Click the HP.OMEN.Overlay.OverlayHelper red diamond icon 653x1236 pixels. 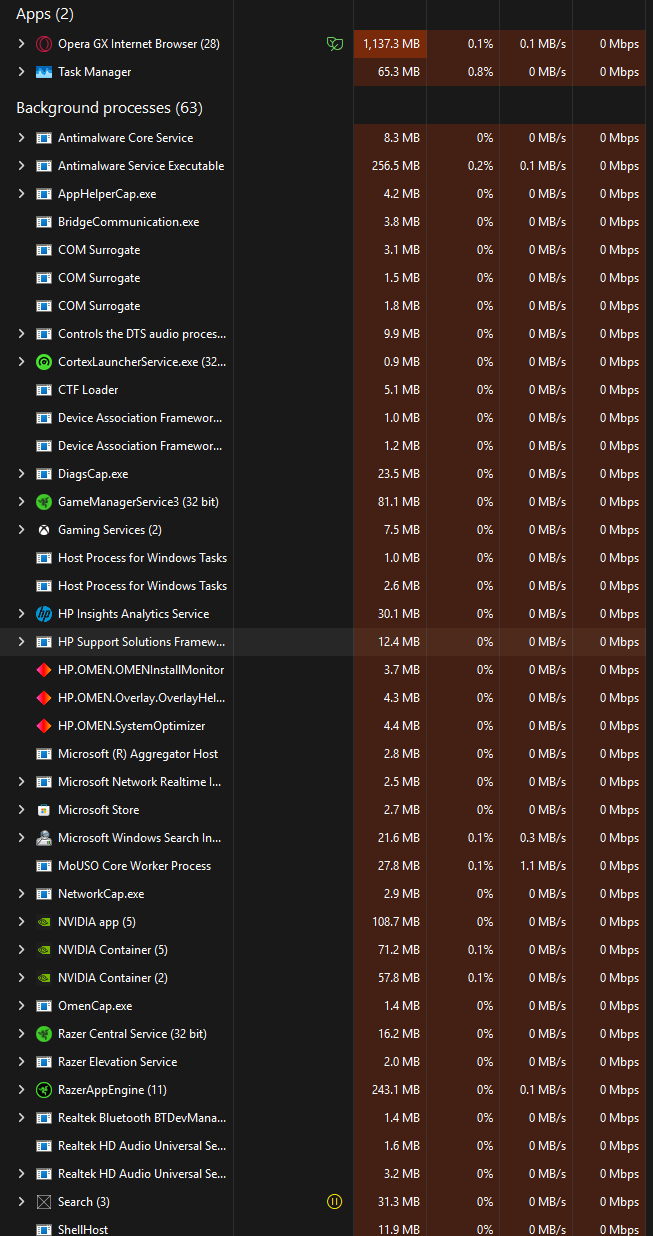pyautogui.click(x=44, y=698)
